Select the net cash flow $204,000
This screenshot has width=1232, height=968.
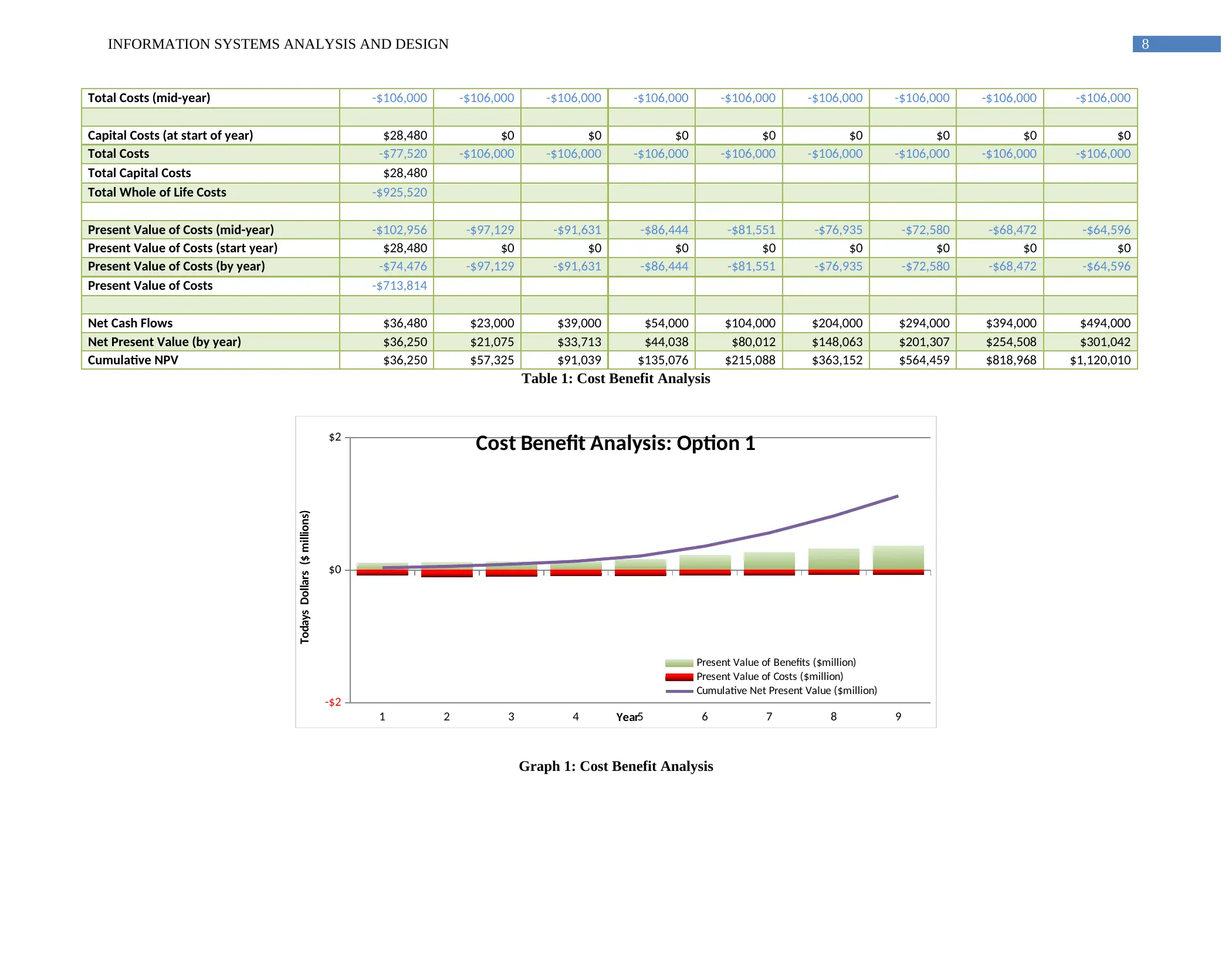(x=837, y=323)
